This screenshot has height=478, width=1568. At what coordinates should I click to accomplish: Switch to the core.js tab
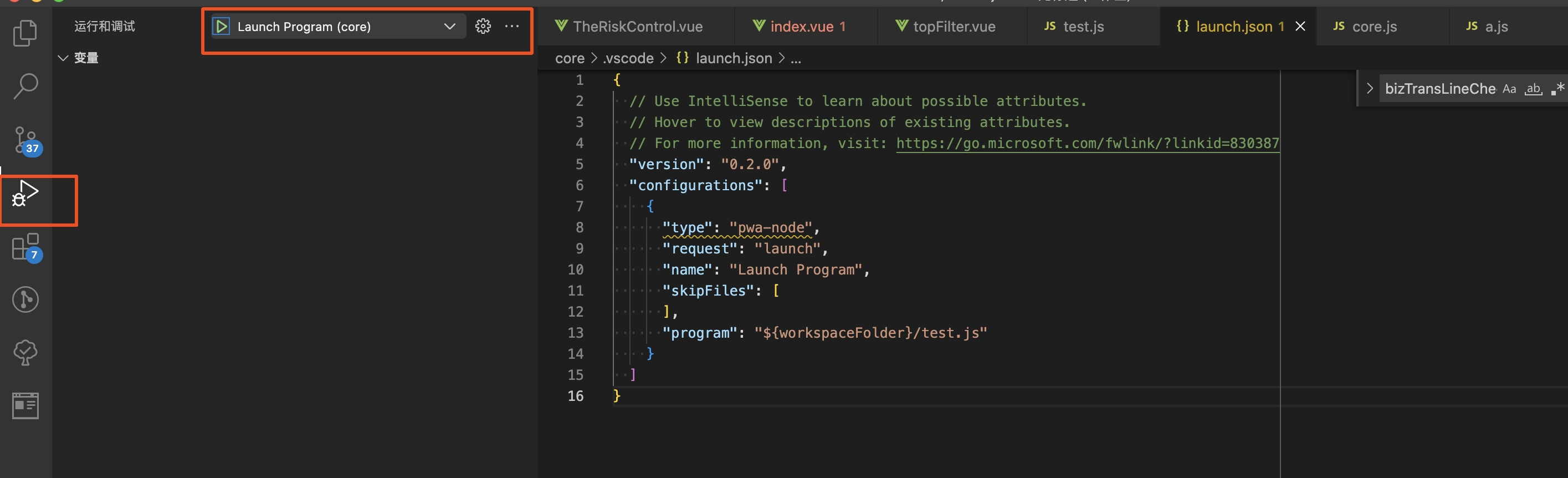(1374, 27)
